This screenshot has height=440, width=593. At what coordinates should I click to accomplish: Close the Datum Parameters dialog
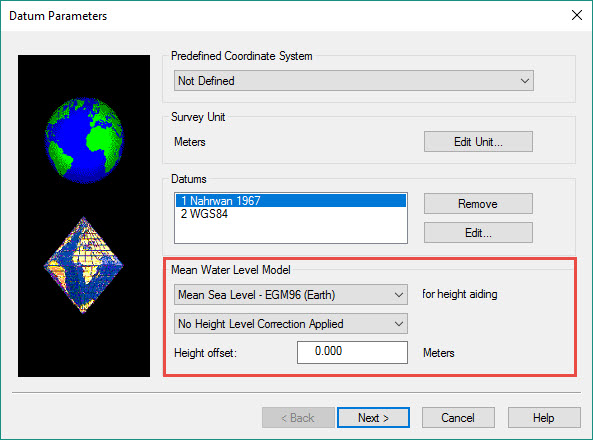point(577,15)
